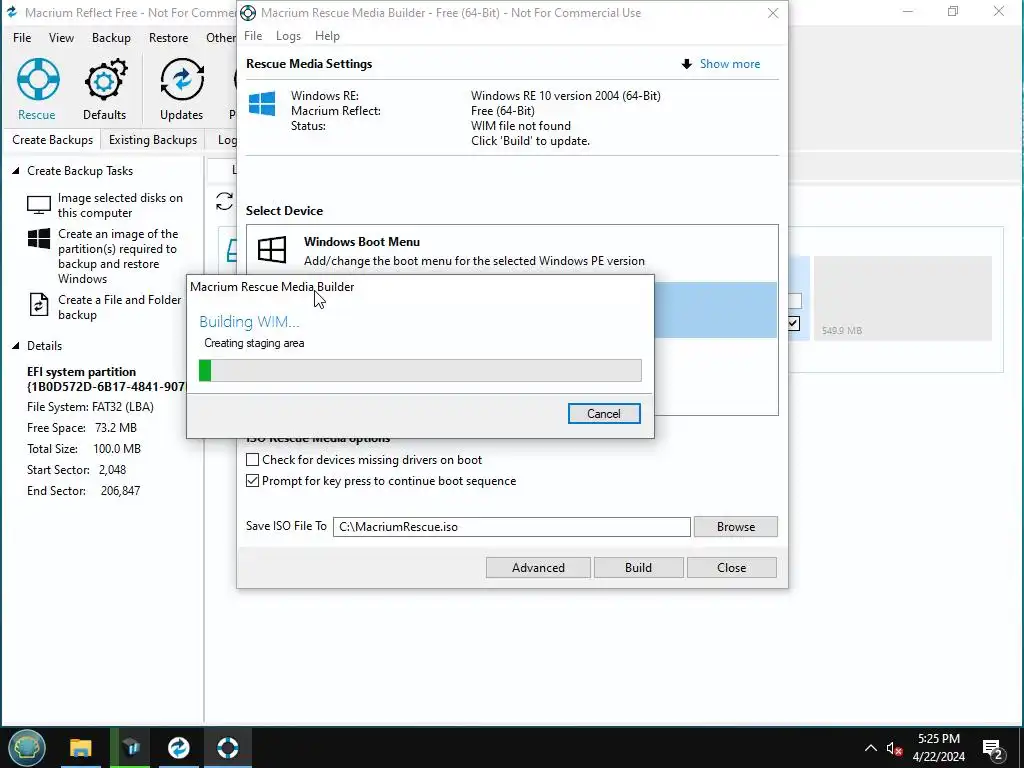Toggle the checked partition checkbox in main window
This screenshot has width=1024, height=768.
tap(793, 323)
